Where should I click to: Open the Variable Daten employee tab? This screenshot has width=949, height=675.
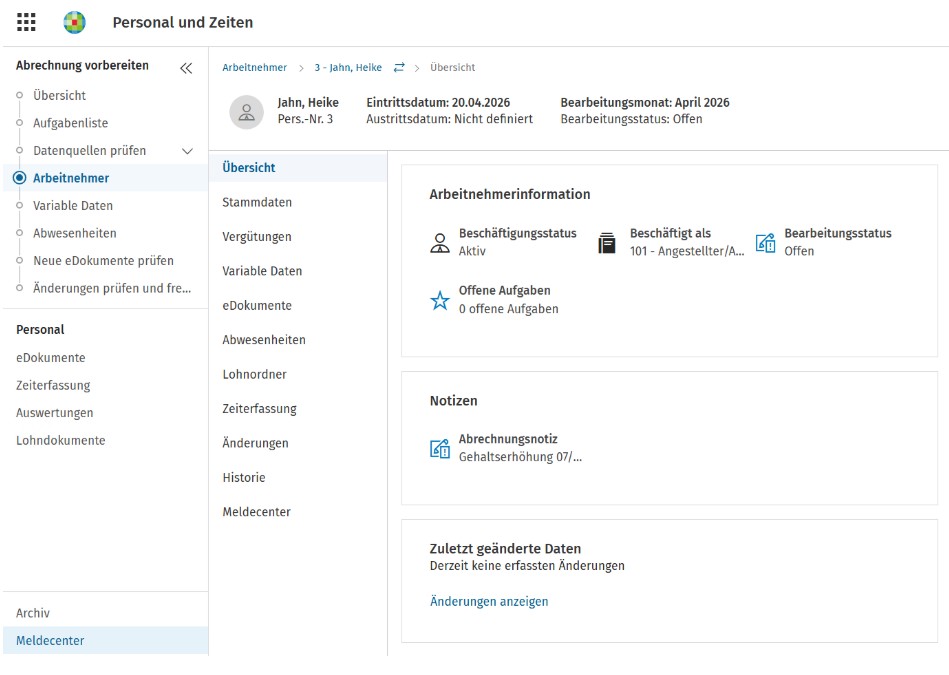pos(262,271)
